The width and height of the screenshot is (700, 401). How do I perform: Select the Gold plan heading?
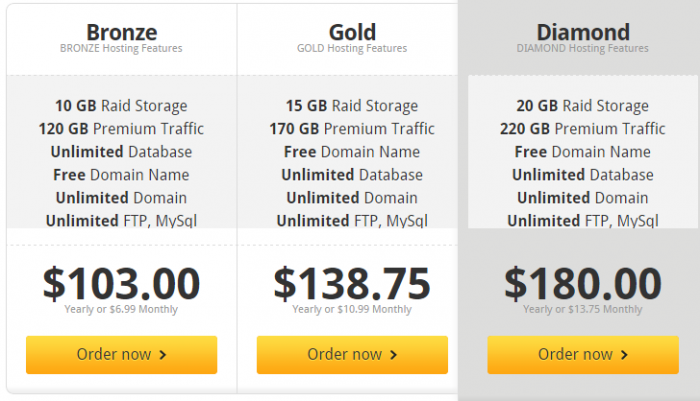click(352, 31)
